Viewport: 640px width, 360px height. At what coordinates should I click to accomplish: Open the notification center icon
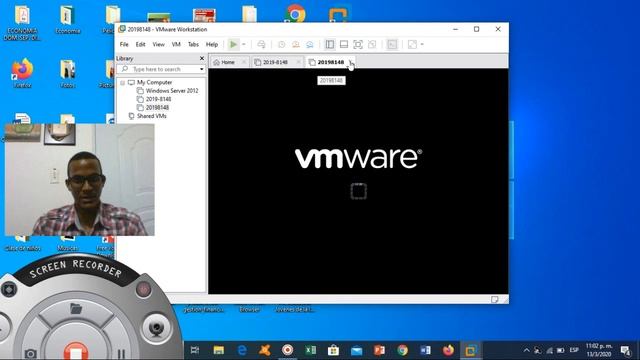pyautogui.click(x=625, y=350)
